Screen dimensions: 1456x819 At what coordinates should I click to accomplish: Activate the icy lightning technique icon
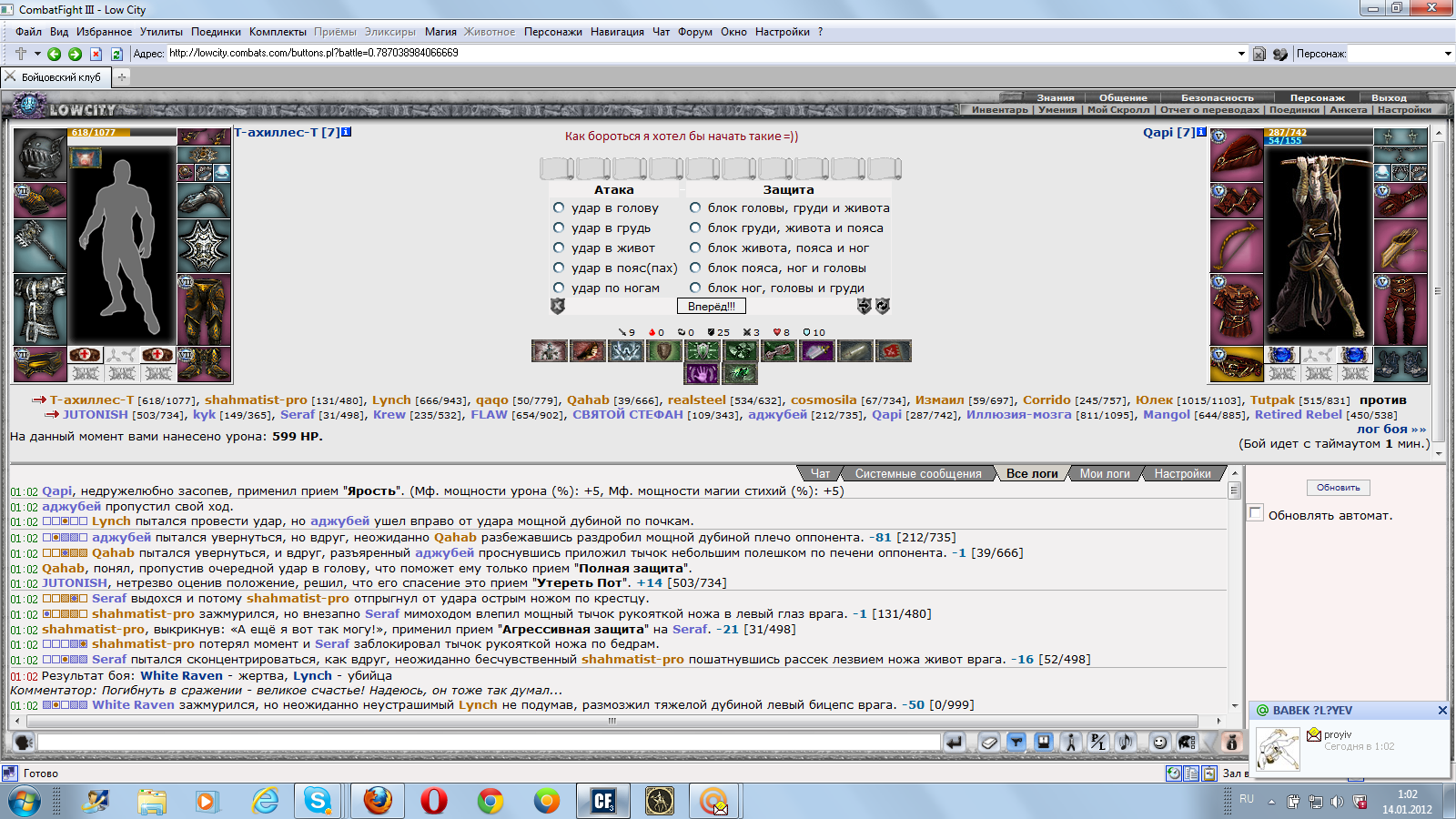click(x=626, y=350)
